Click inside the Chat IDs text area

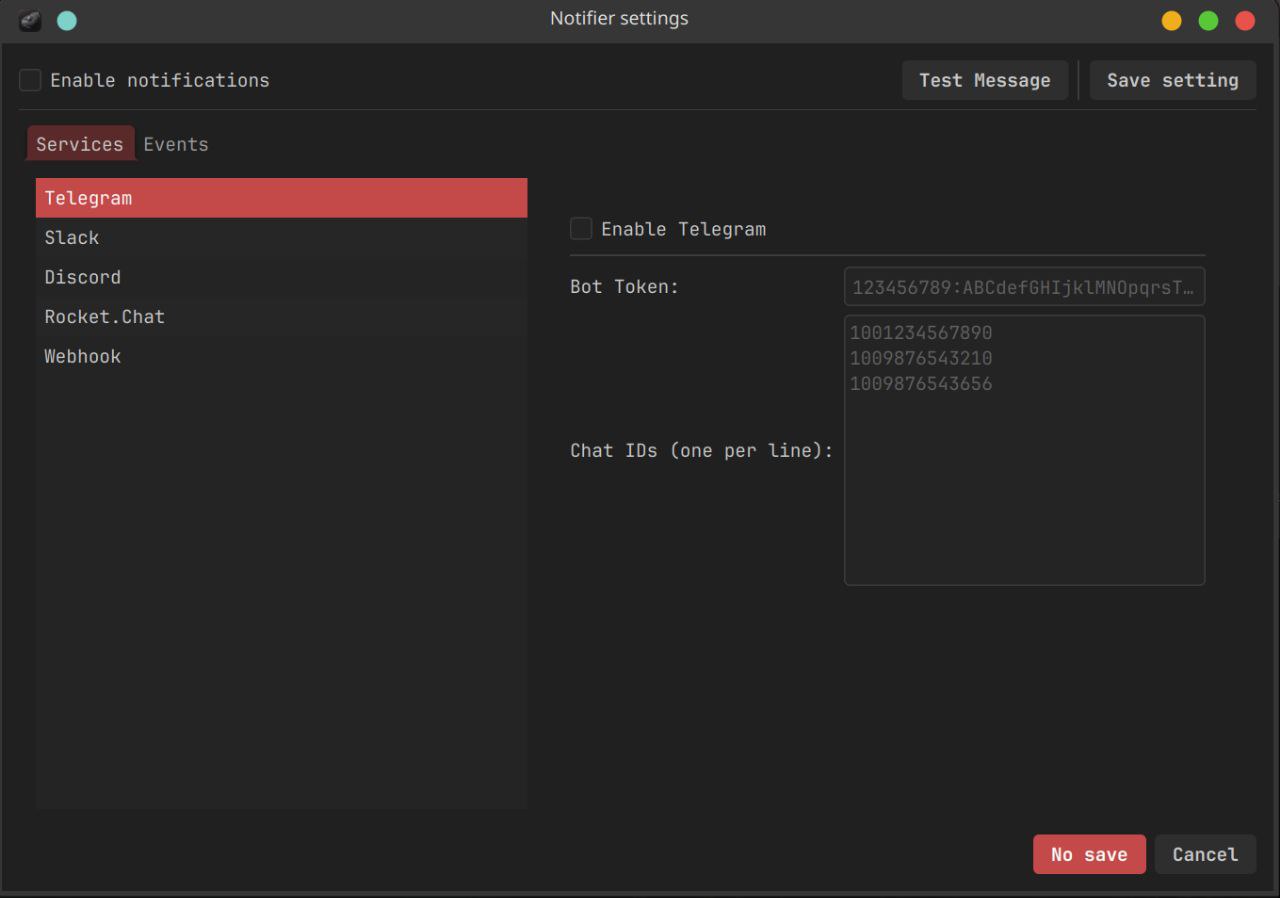(1024, 480)
